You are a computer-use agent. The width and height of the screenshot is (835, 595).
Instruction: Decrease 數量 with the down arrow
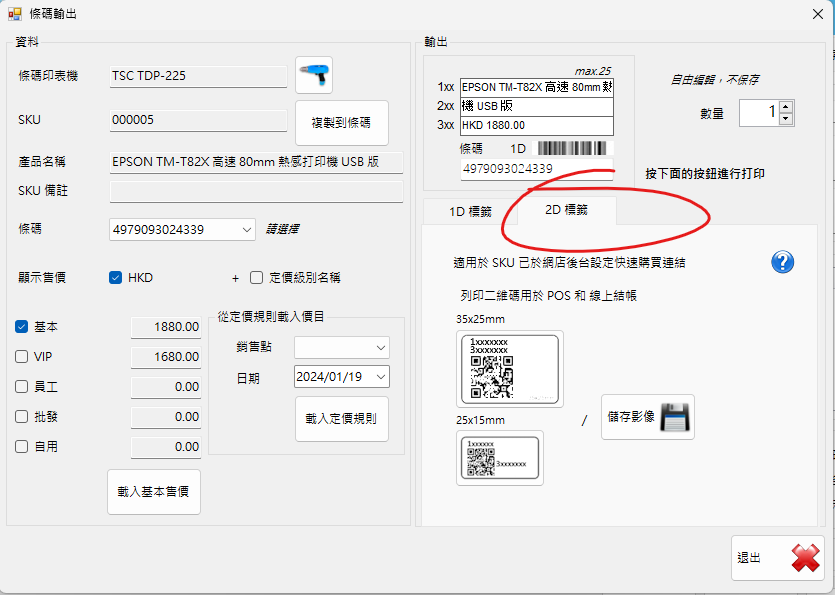[x=786, y=119]
